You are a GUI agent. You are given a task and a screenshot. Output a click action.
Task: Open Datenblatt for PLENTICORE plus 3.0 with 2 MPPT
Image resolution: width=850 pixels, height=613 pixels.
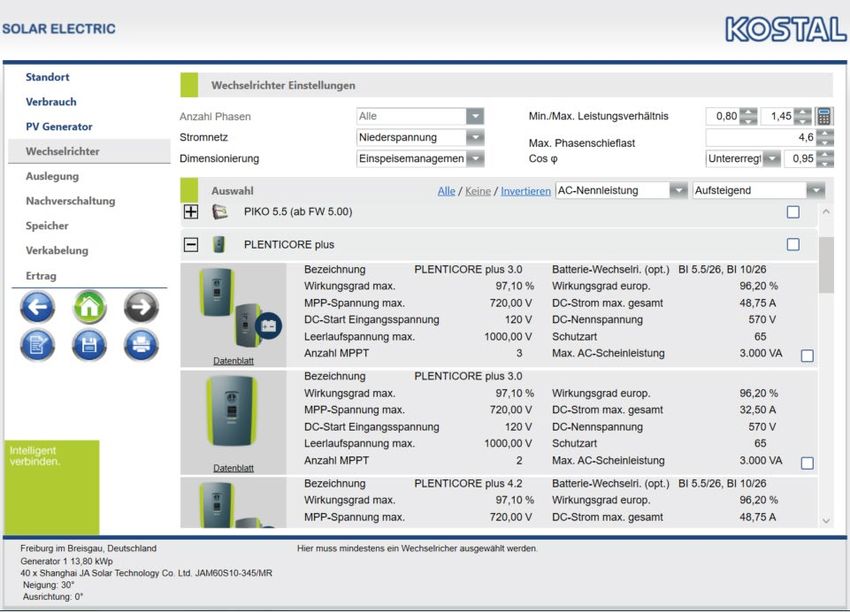pos(233,468)
